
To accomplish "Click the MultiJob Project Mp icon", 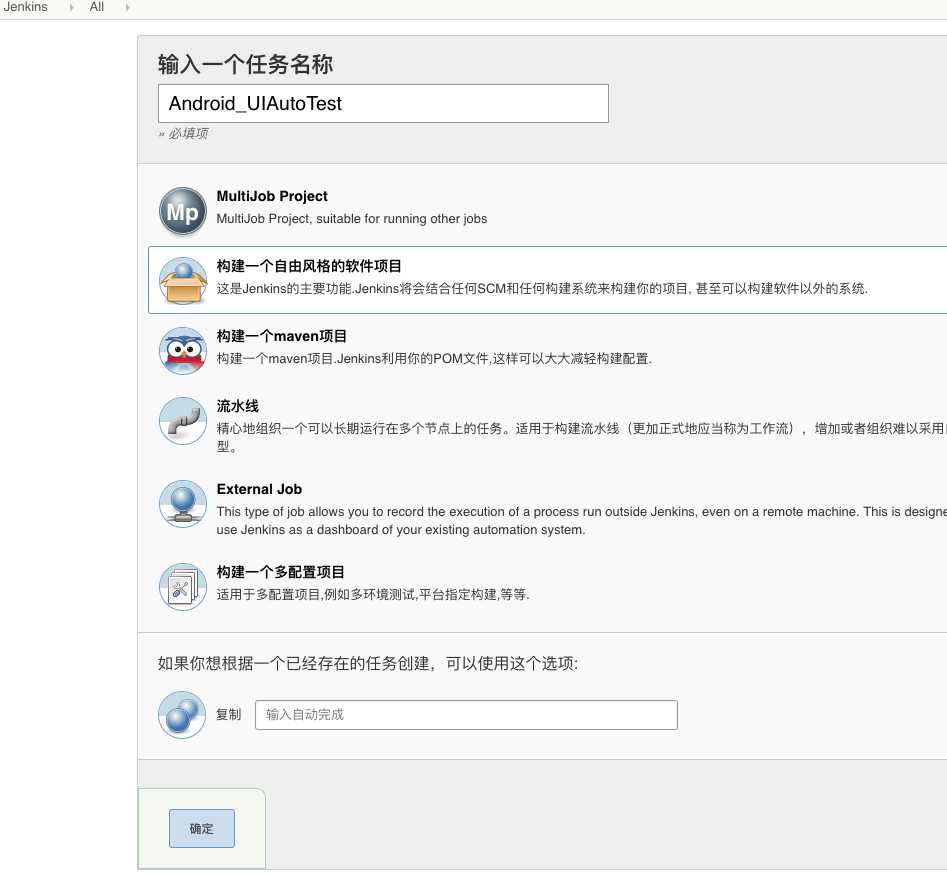I will 183,211.
